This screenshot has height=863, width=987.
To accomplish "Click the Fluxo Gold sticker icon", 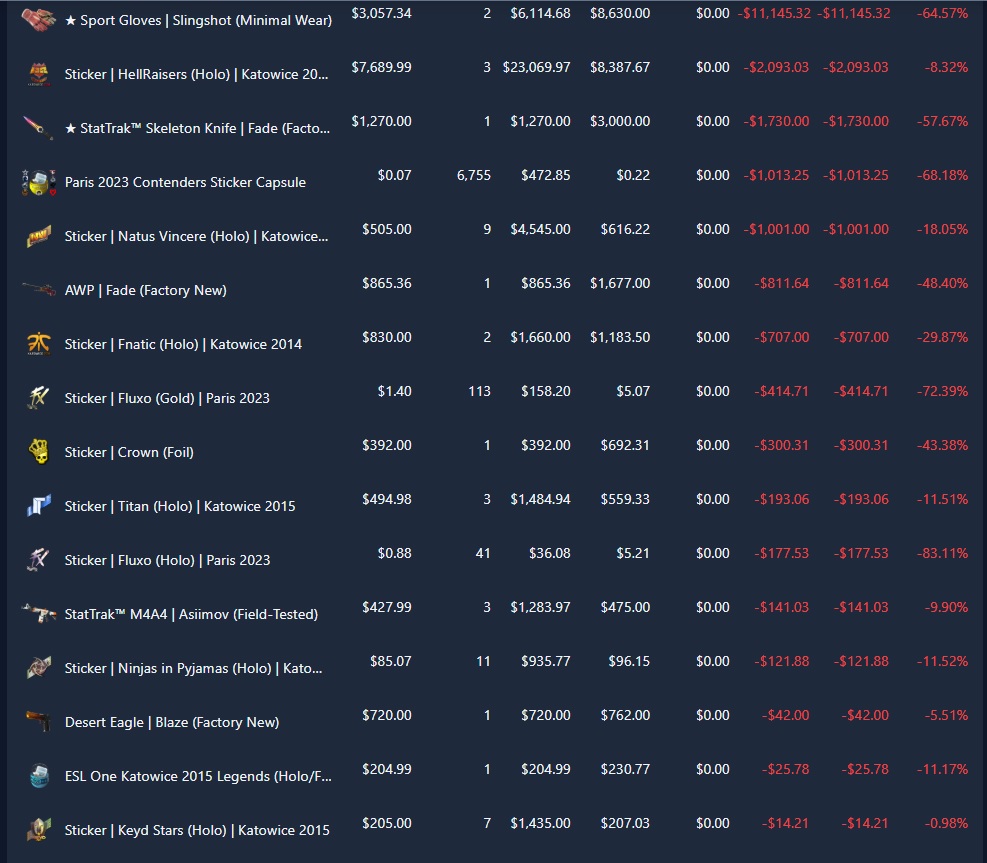I will click(x=38, y=398).
